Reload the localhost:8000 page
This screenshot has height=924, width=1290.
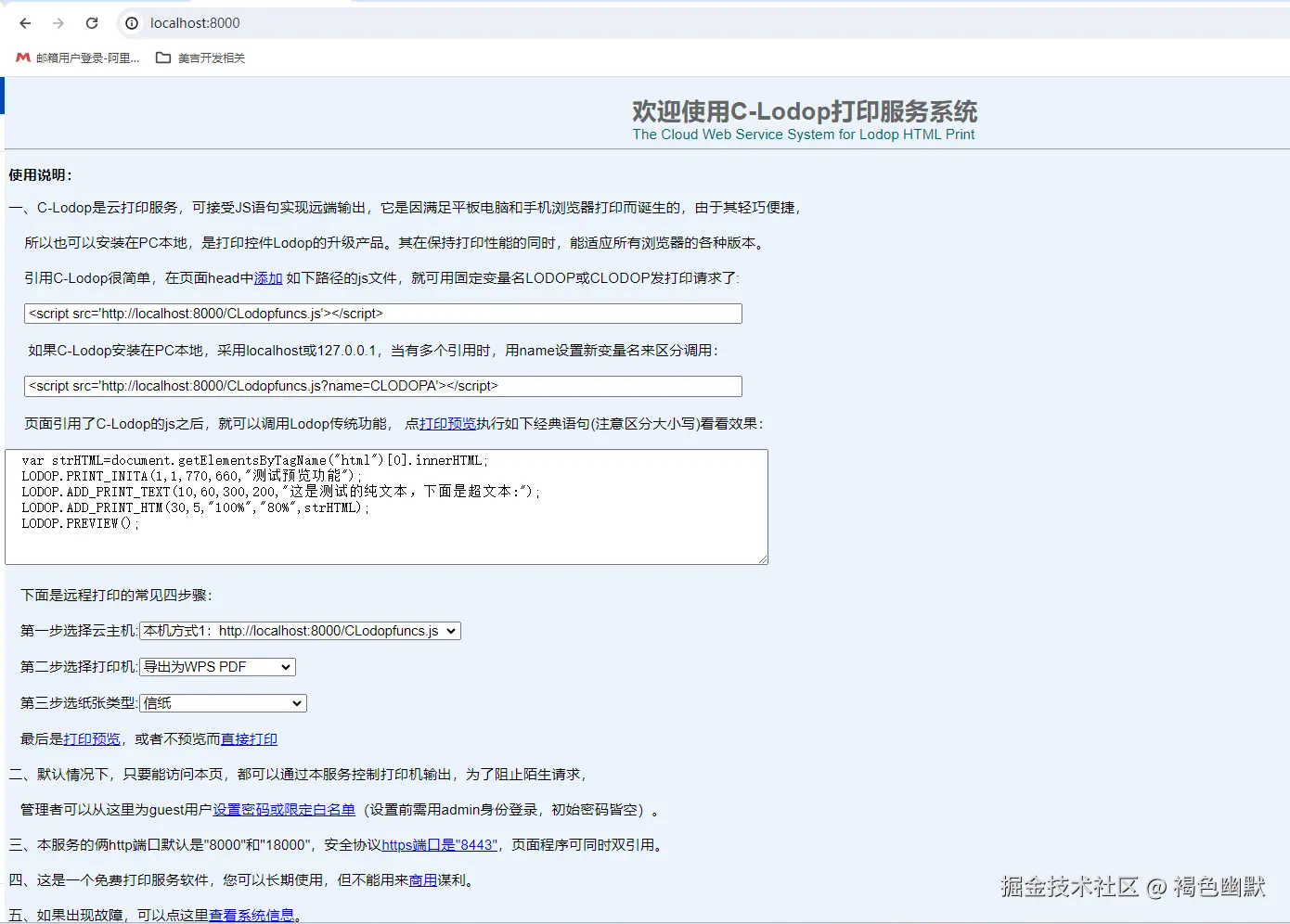(91, 23)
